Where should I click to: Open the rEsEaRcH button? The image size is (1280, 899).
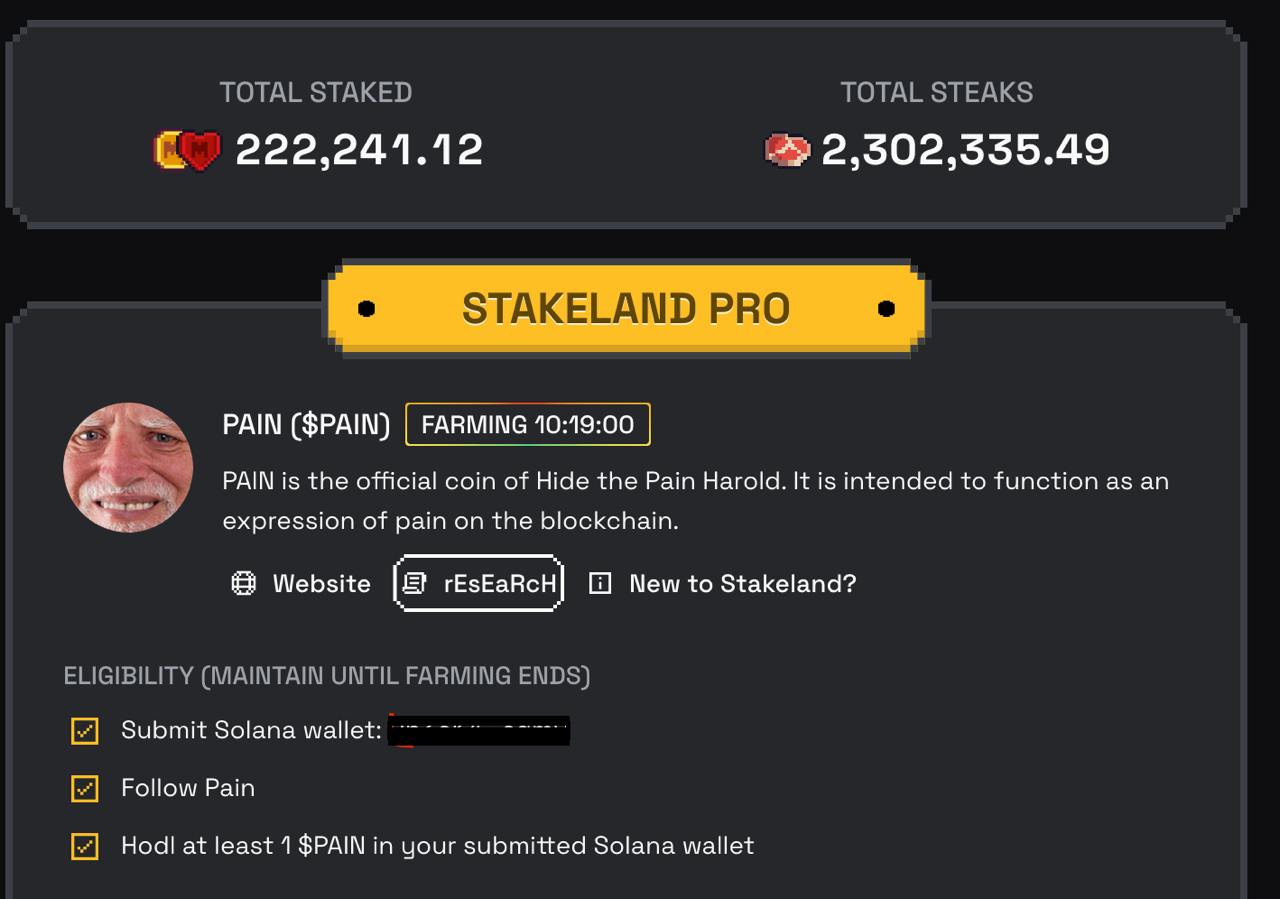point(479,583)
